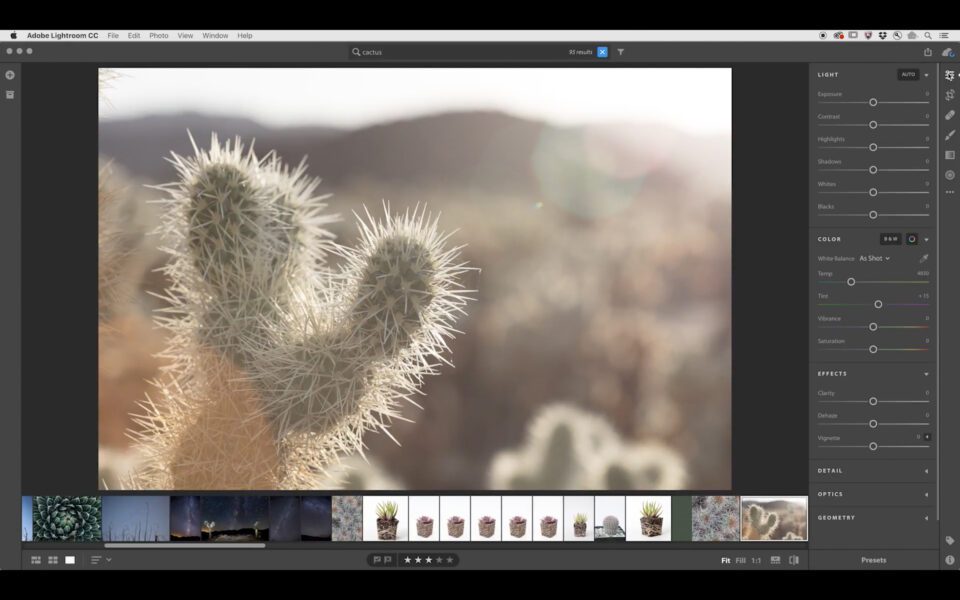
Task: Expand the Geometry panel section
Action: click(926, 517)
